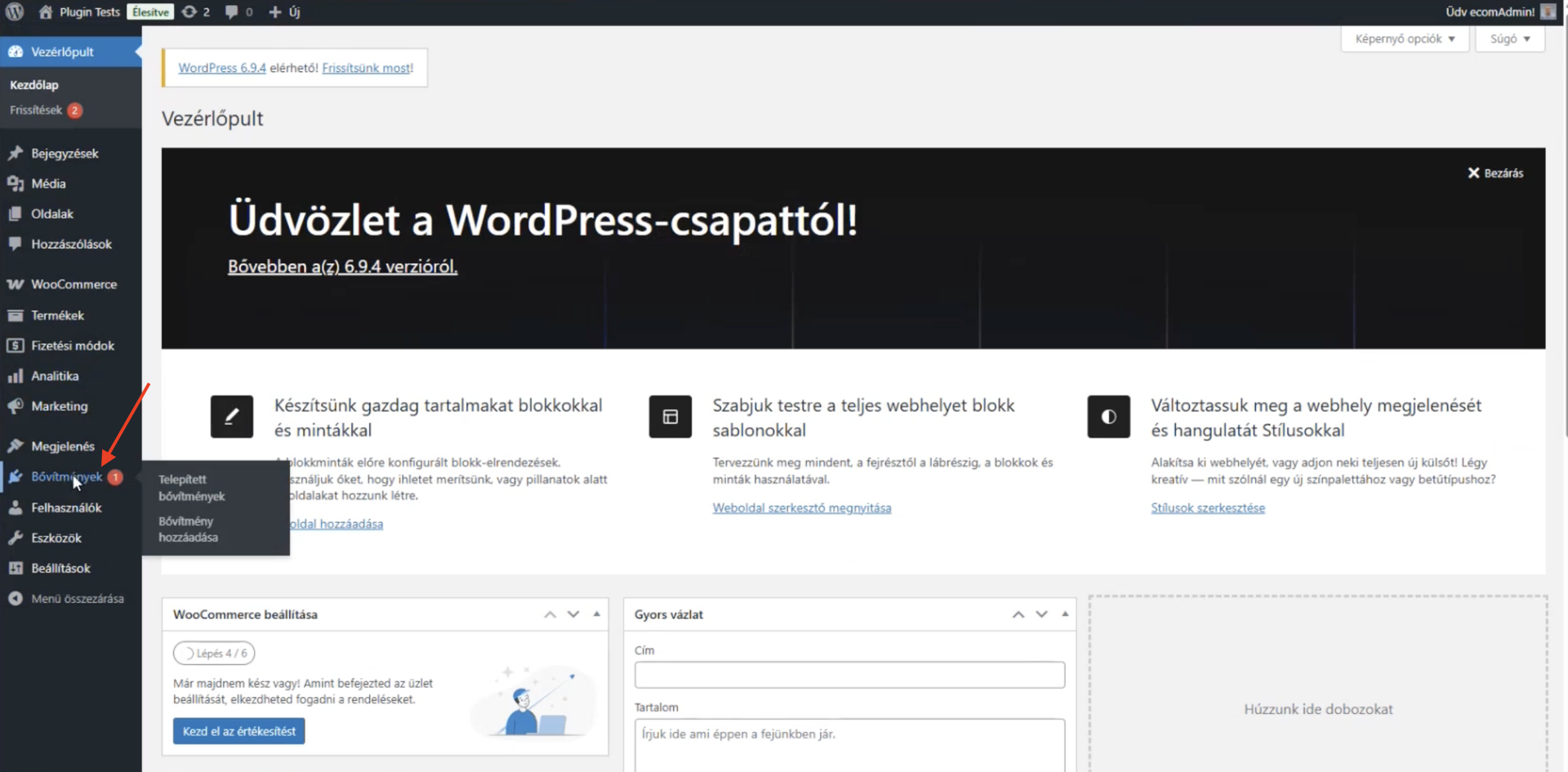The height and width of the screenshot is (772, 1568).
Task: Select Kezdőlap submenu item
Action: click(x=34, y=85)
